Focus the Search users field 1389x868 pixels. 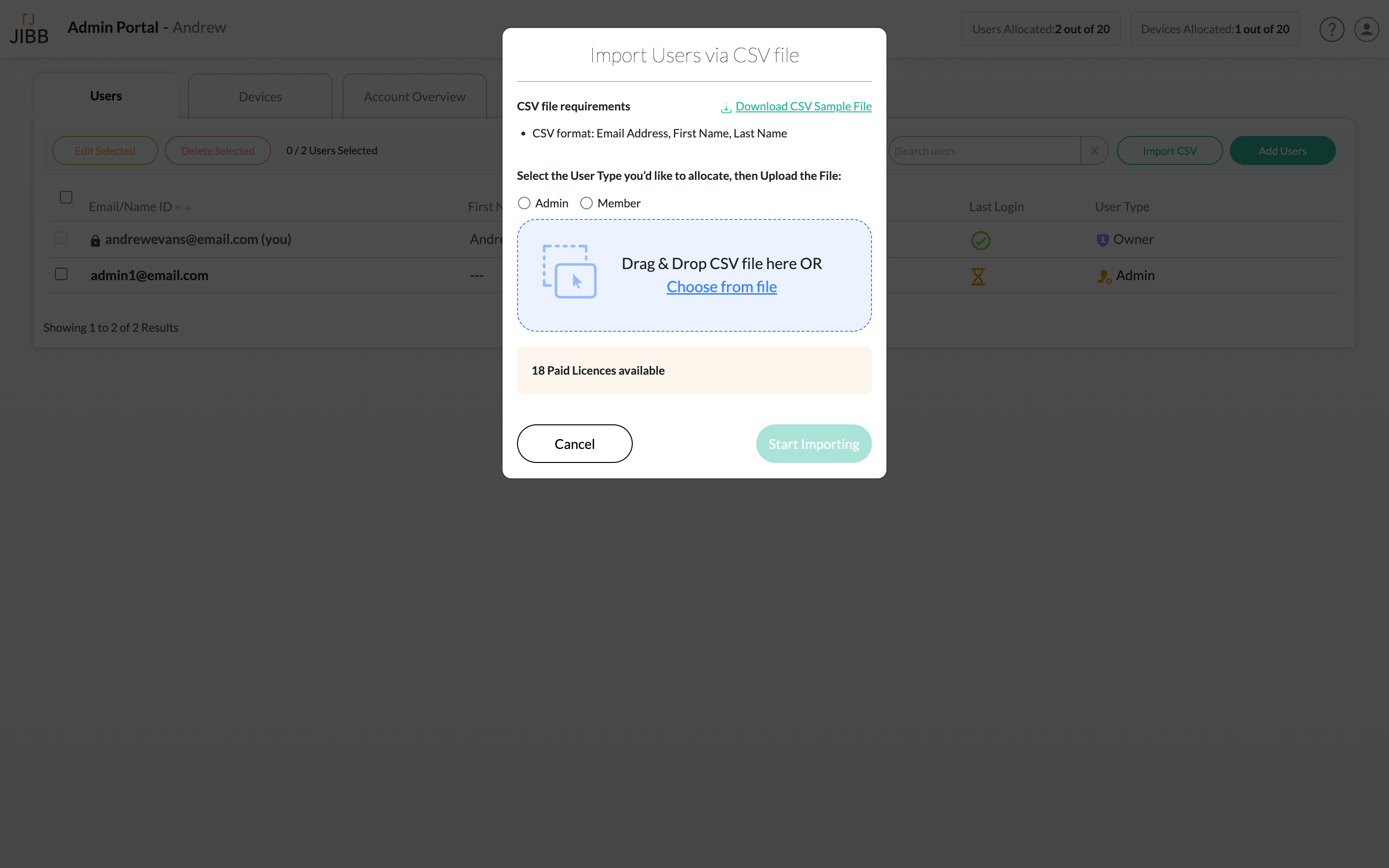985,150
